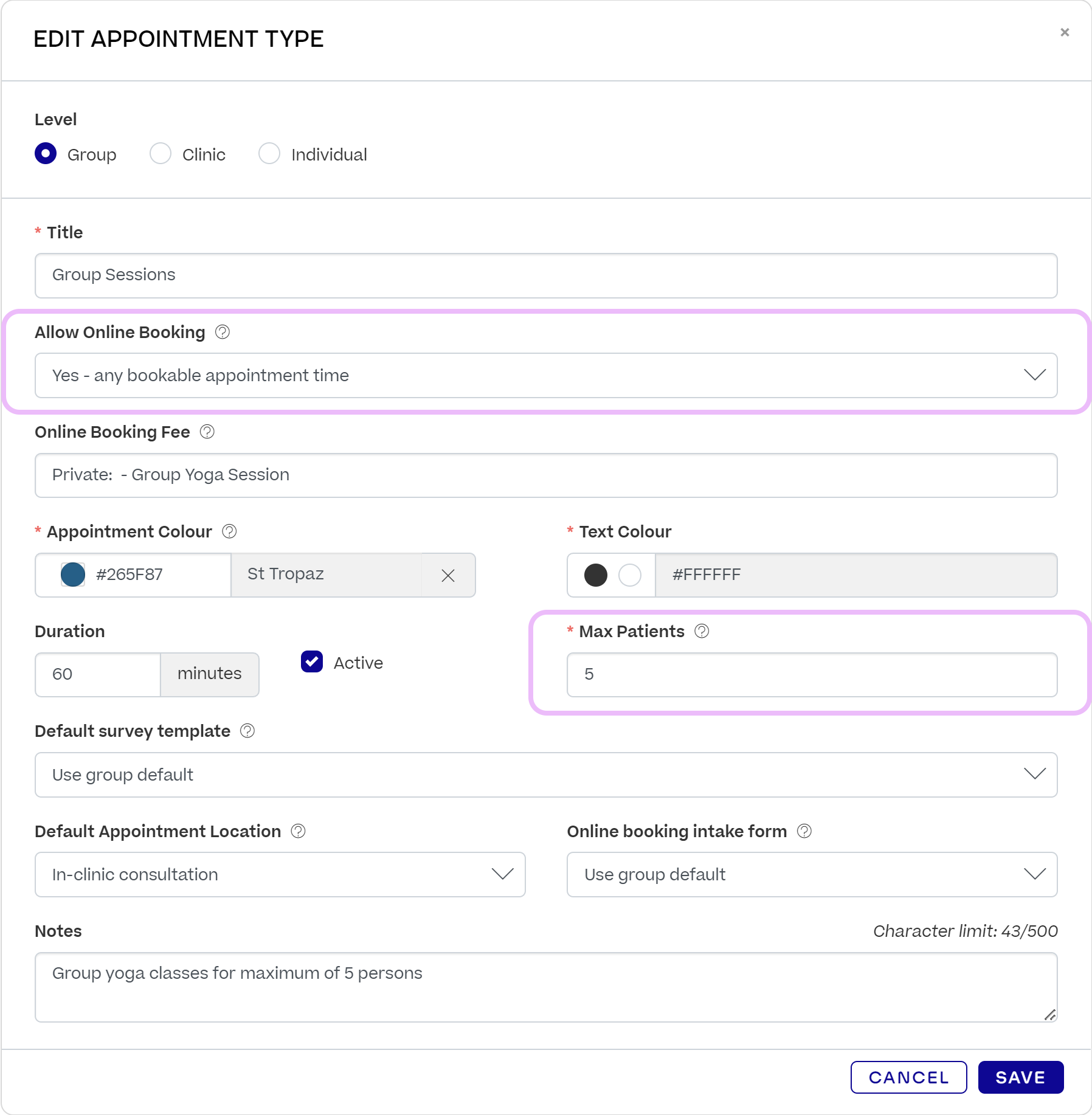1092x1115 pixels.
Task: Click the Online Booking Fee help icon
Action: (207, 432)
